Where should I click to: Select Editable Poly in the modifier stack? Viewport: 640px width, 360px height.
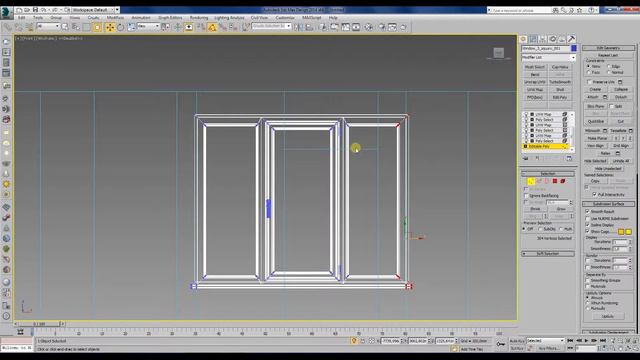(546, 146)
